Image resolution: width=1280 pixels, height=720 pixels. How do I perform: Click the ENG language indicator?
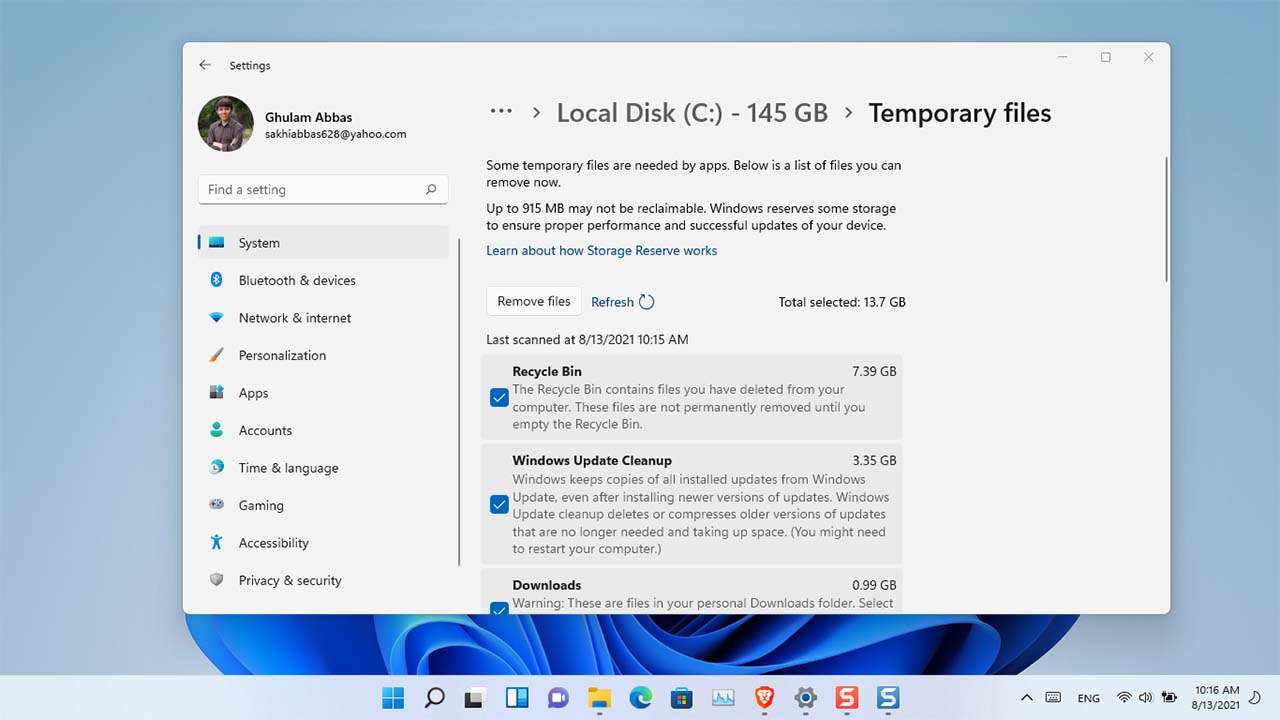pos(1089,698)
